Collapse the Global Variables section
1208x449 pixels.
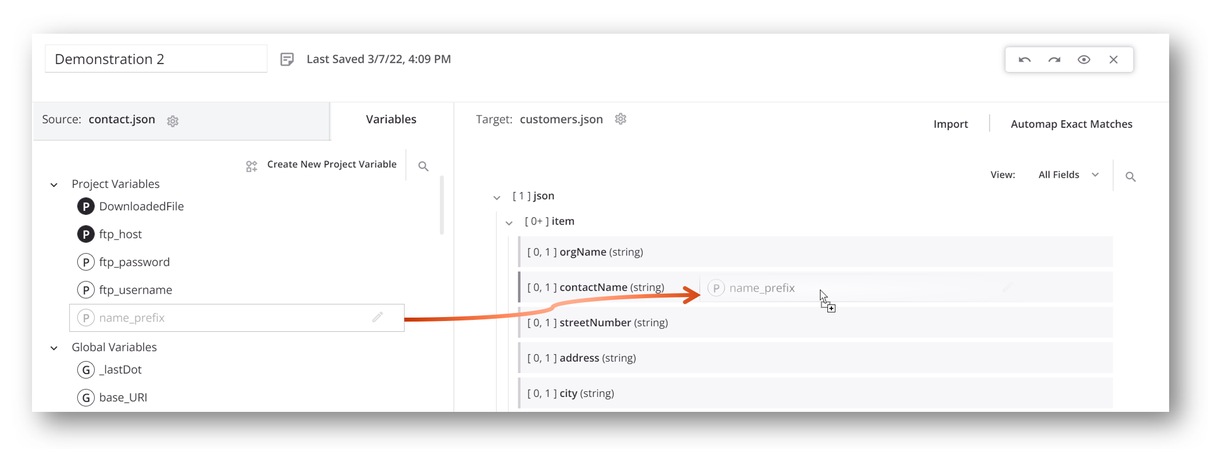[54, 348]
